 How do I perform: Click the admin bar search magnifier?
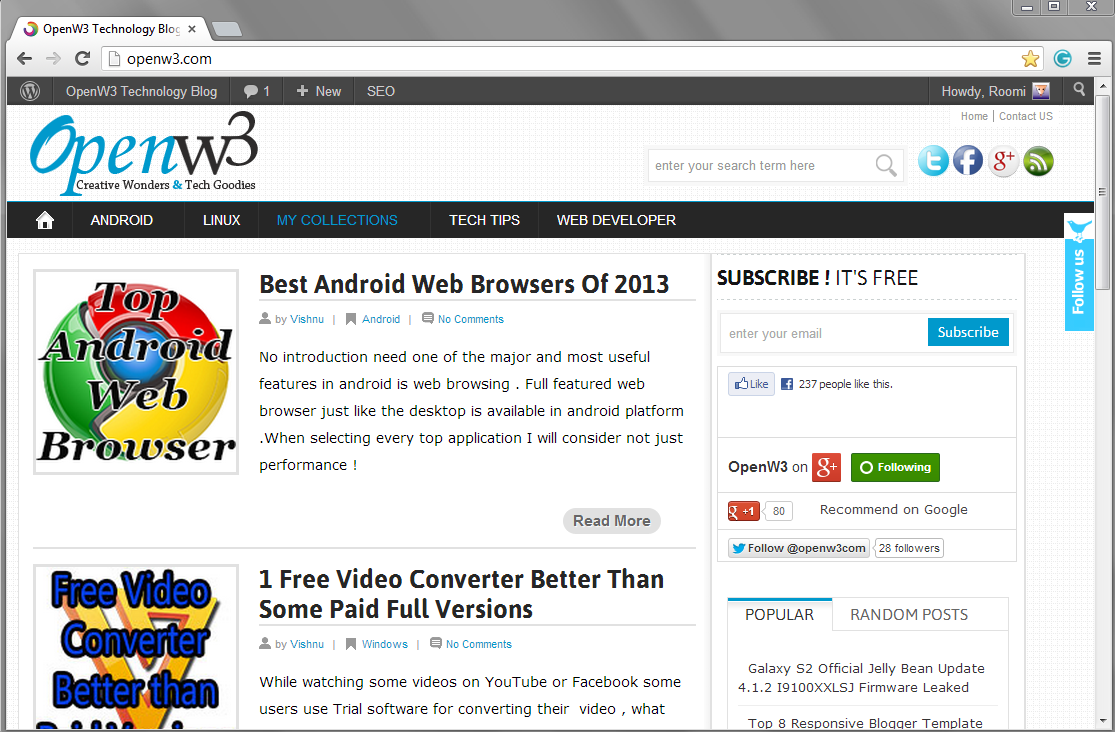click(x=1079, y=90)
